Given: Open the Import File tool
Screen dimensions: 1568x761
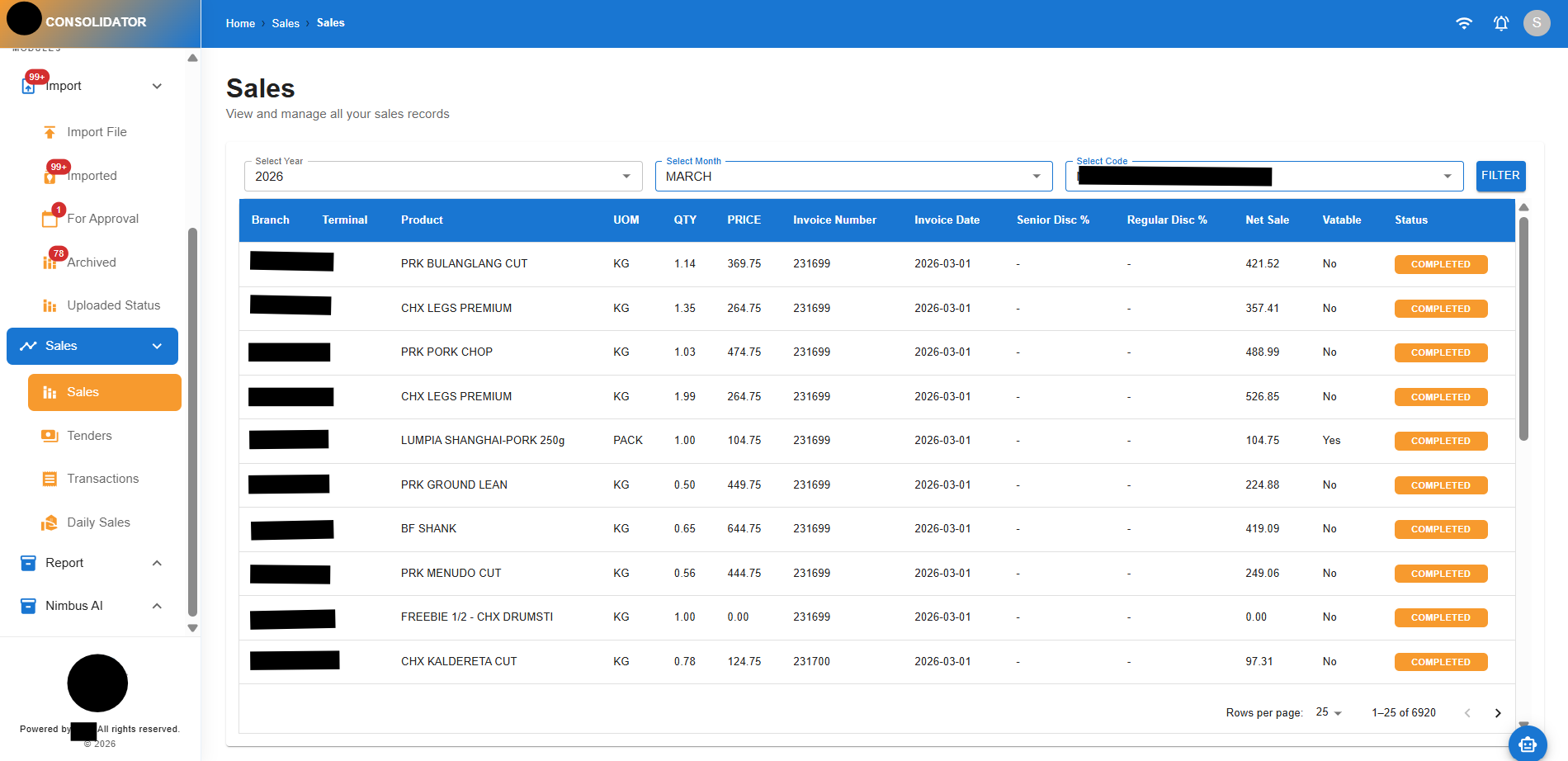Looking at the screenshot, I should coord(96,131).
